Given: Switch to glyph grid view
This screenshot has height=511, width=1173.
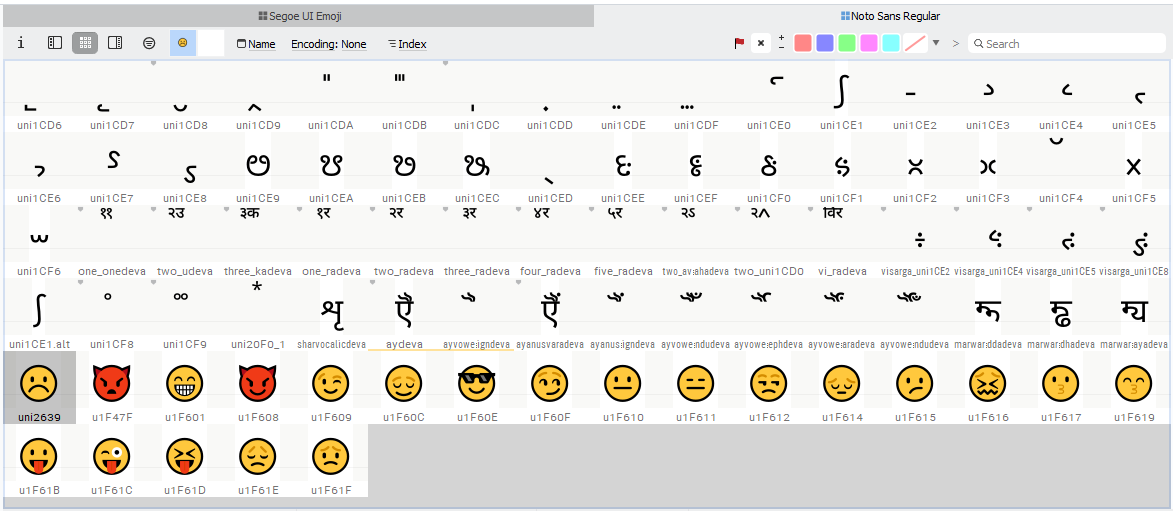Looking at the screenshot, I should 85,43.
